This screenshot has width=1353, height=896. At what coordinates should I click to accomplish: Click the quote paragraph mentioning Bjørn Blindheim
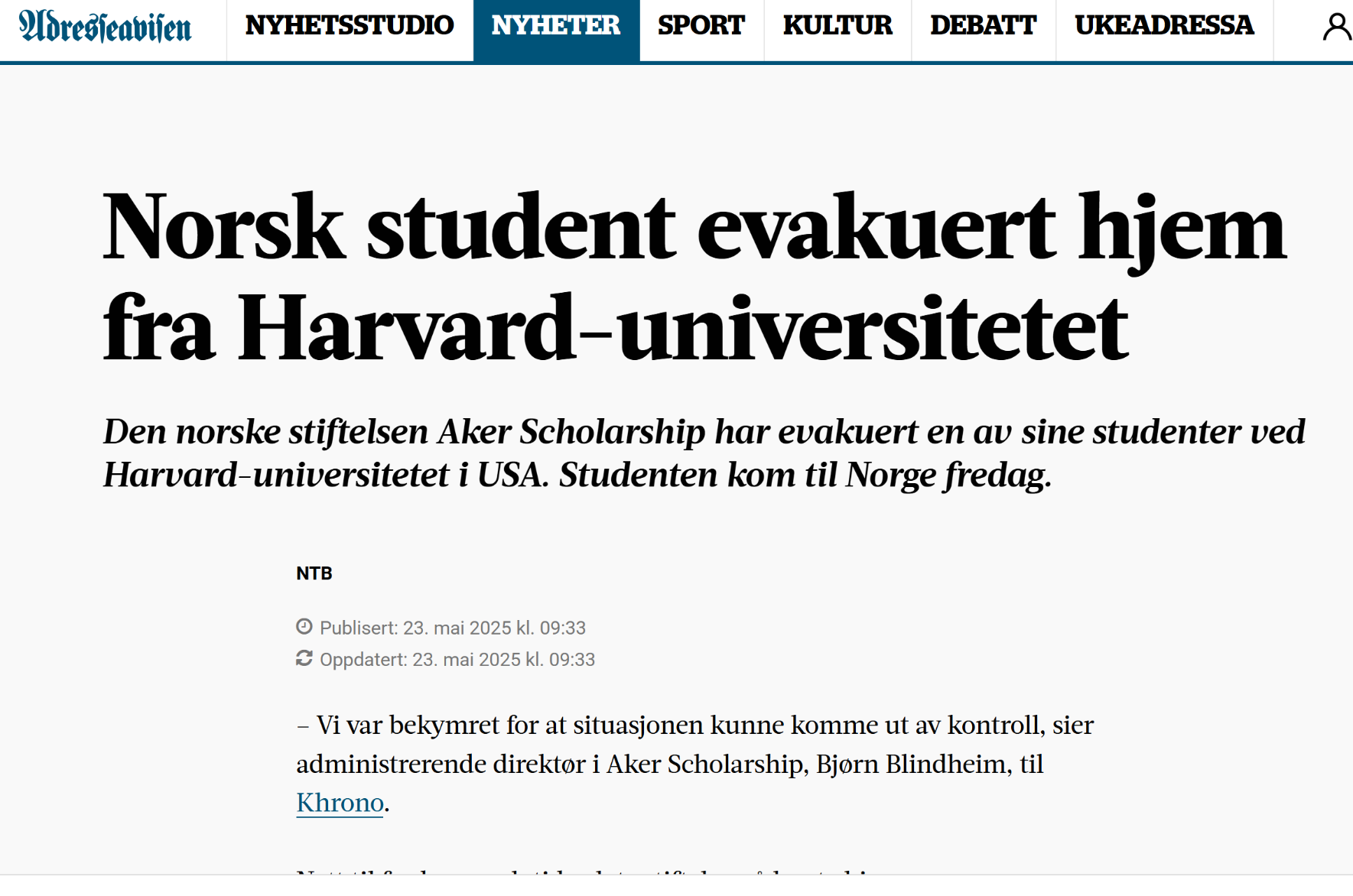pyautogui.click(x=694, y=764)
